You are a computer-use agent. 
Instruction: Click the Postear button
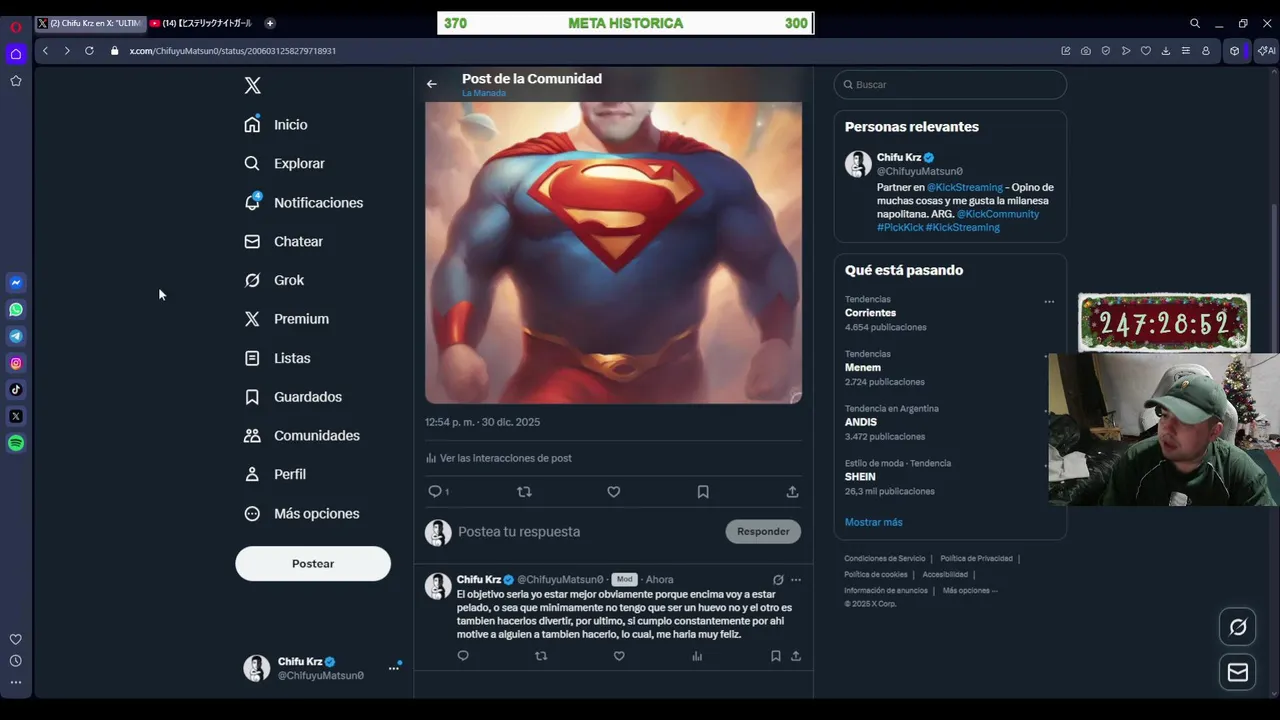click(313, 564)
